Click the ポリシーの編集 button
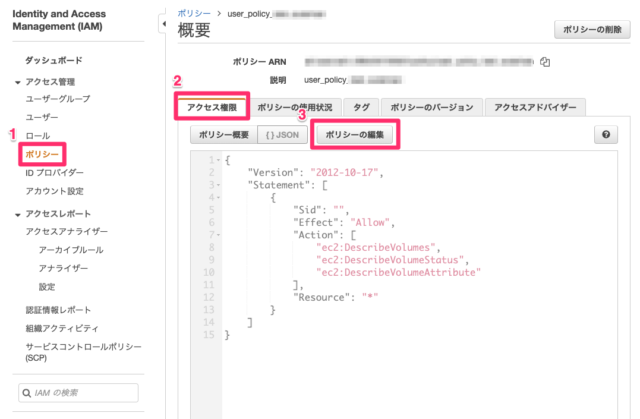The width and height of the screenshot is (640, 419). (355, 135)
